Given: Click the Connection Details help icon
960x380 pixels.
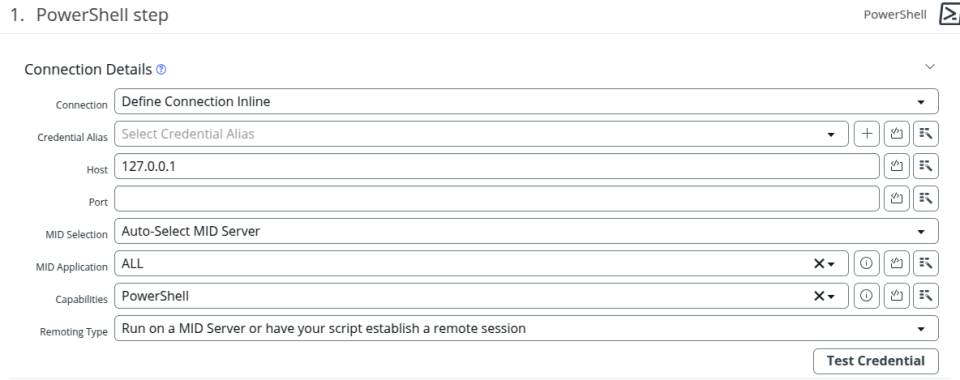Looking at the screenshot, I should tap(161, 70).
